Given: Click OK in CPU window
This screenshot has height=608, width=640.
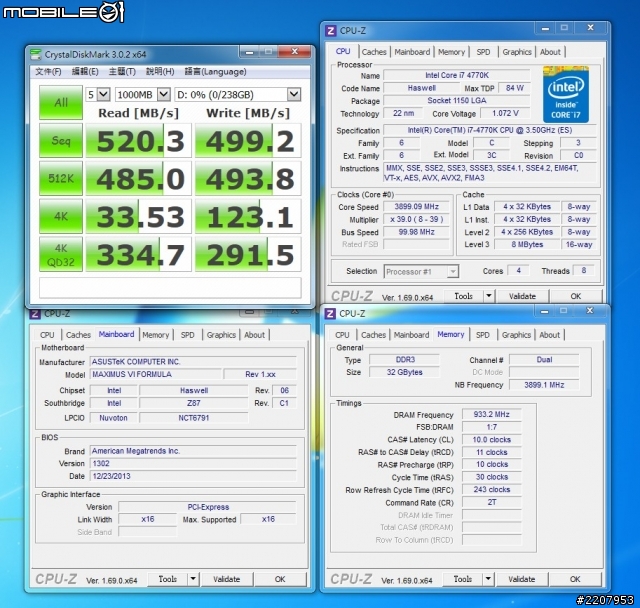Looking at the screenshot, I should coord(576,296).
